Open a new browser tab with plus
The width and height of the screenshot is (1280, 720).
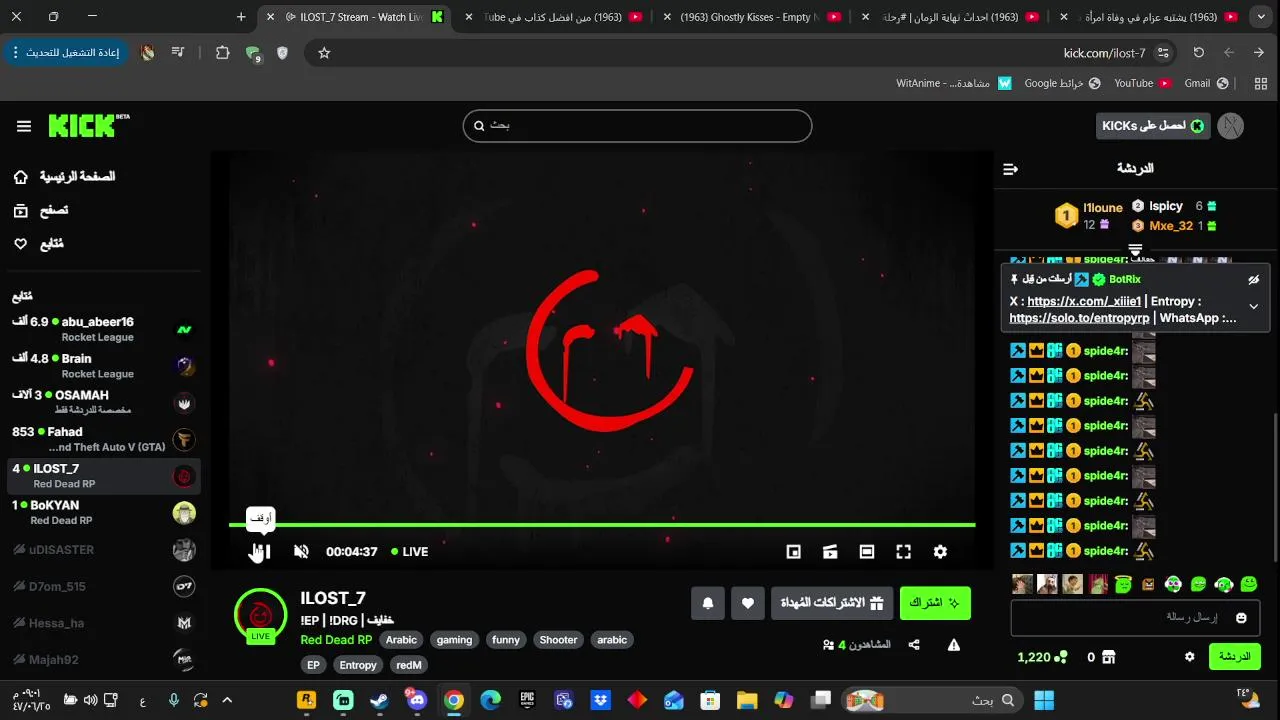241,17
